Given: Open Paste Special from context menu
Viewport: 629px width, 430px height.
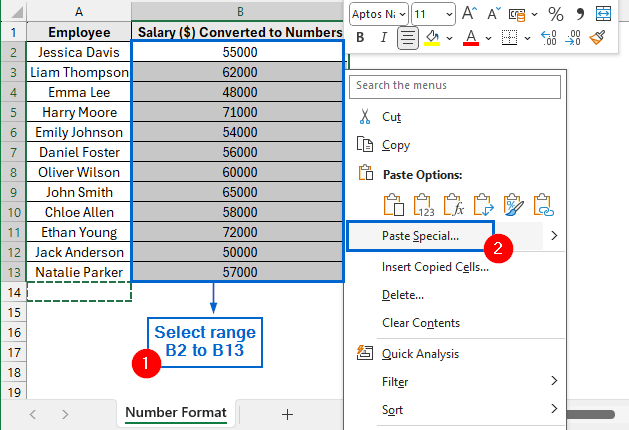Looking at the screenshot, I should click(420, 236).
